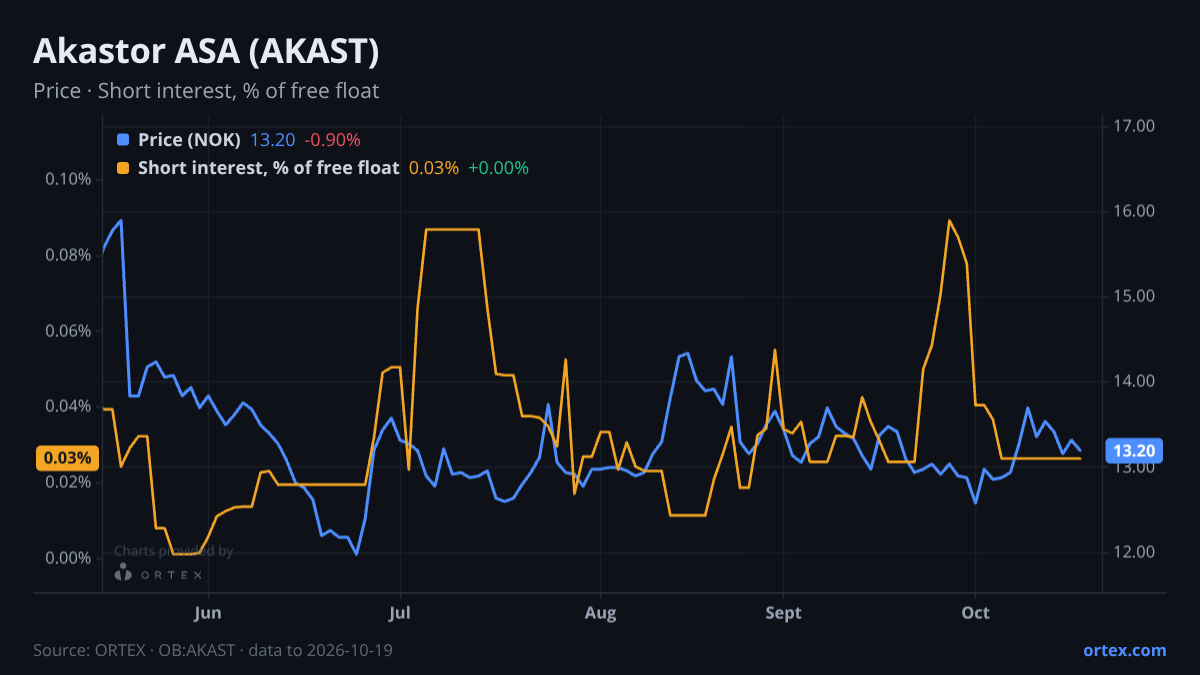Screen dimensions: 1200x675
Task: Click the chart title 'Akastor ASA (AKAST)'
Action: 206,51
